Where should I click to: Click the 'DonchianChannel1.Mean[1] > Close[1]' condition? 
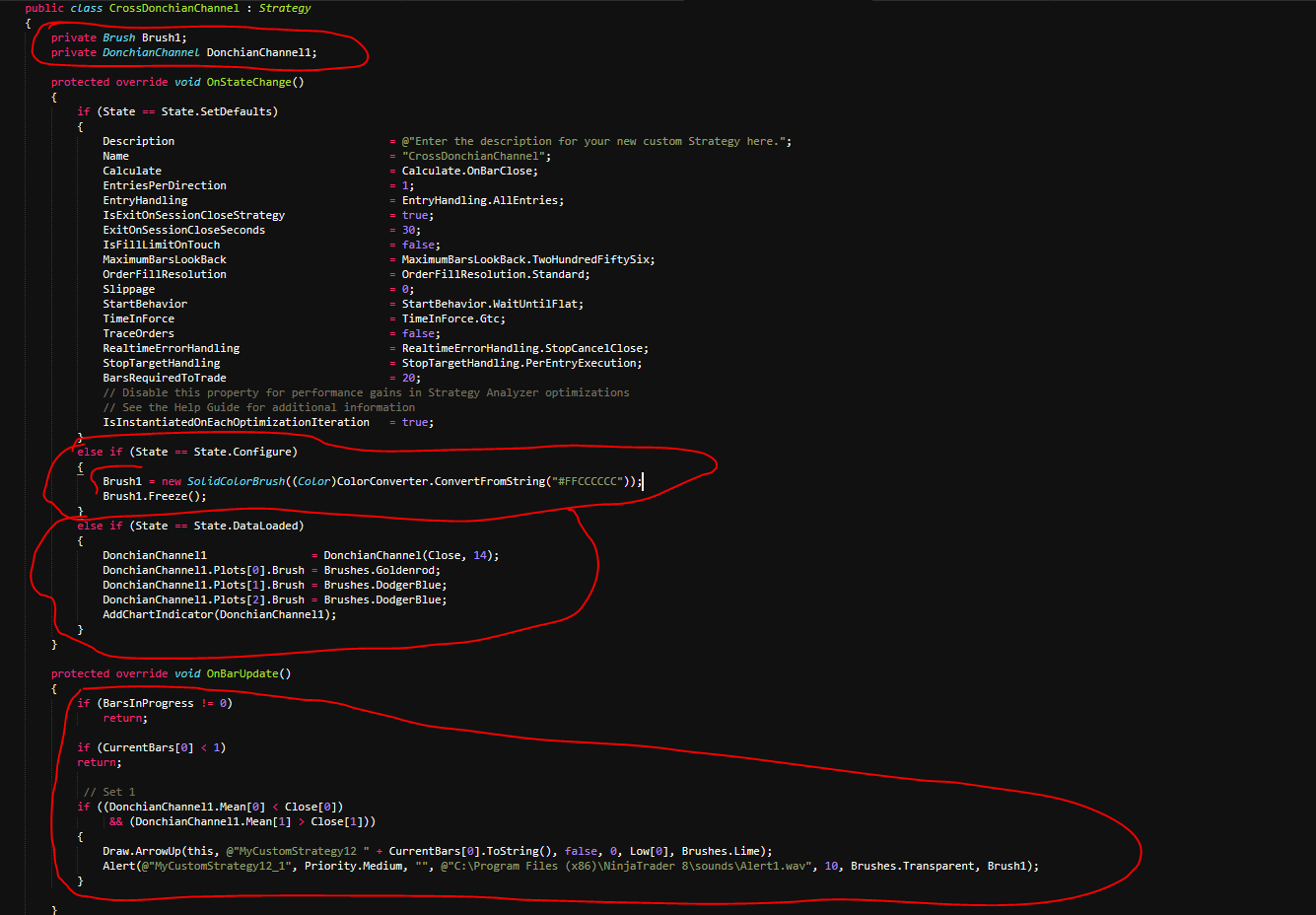[252, 821]
